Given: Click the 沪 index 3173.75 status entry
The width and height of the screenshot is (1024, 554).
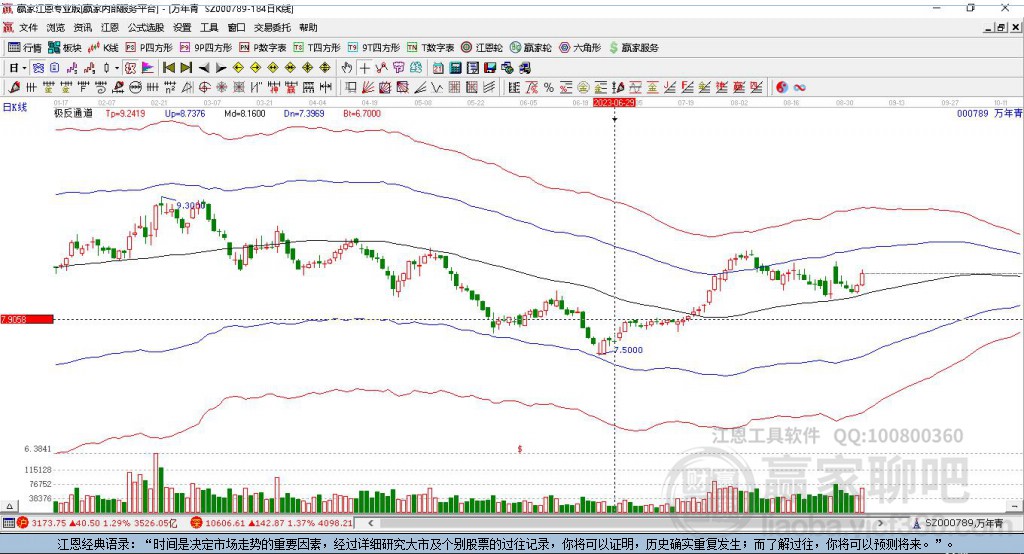Looking at the screenshot, I should coord(97,523).
